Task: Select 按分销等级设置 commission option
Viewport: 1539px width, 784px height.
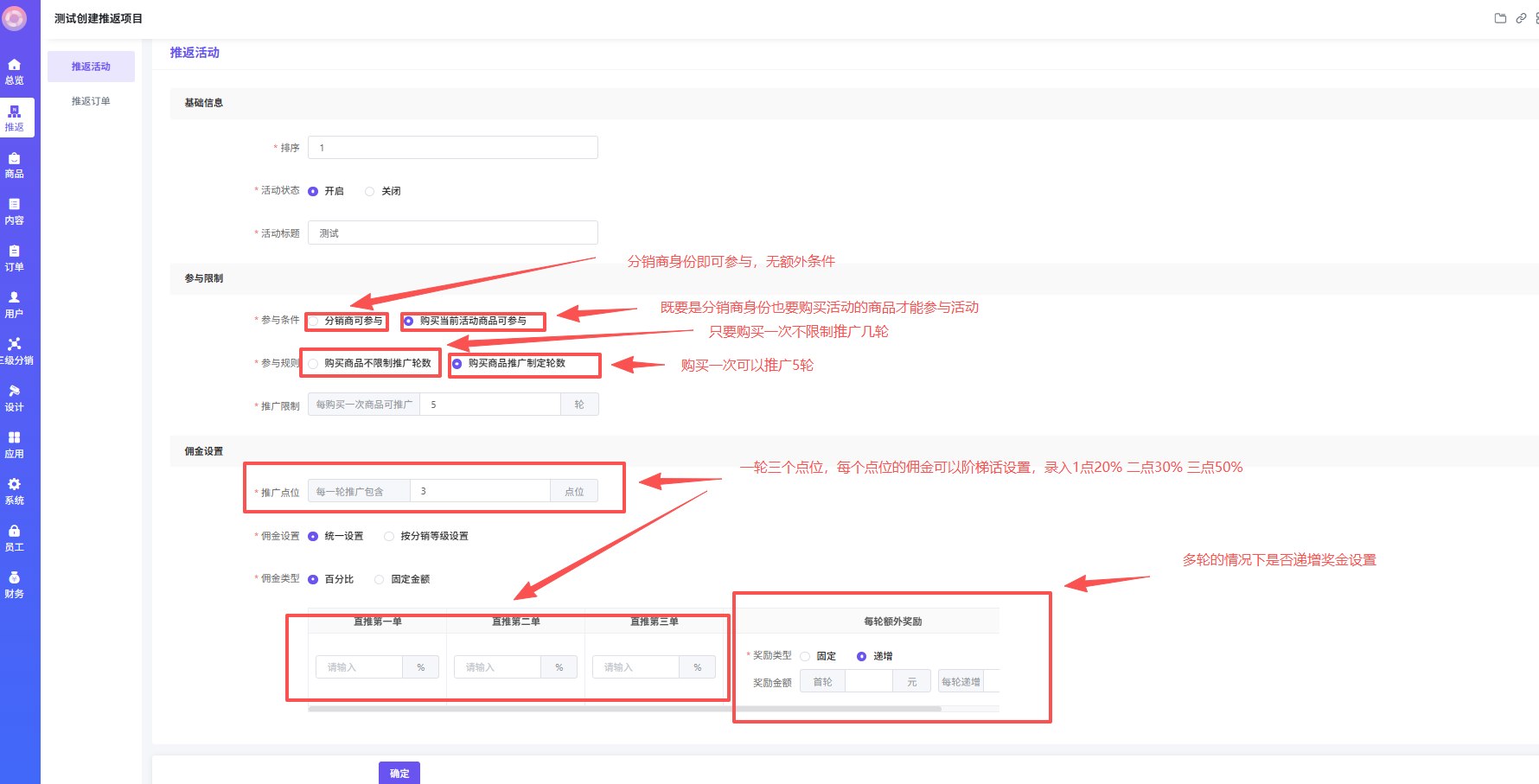Action: [x=389, y=537]
